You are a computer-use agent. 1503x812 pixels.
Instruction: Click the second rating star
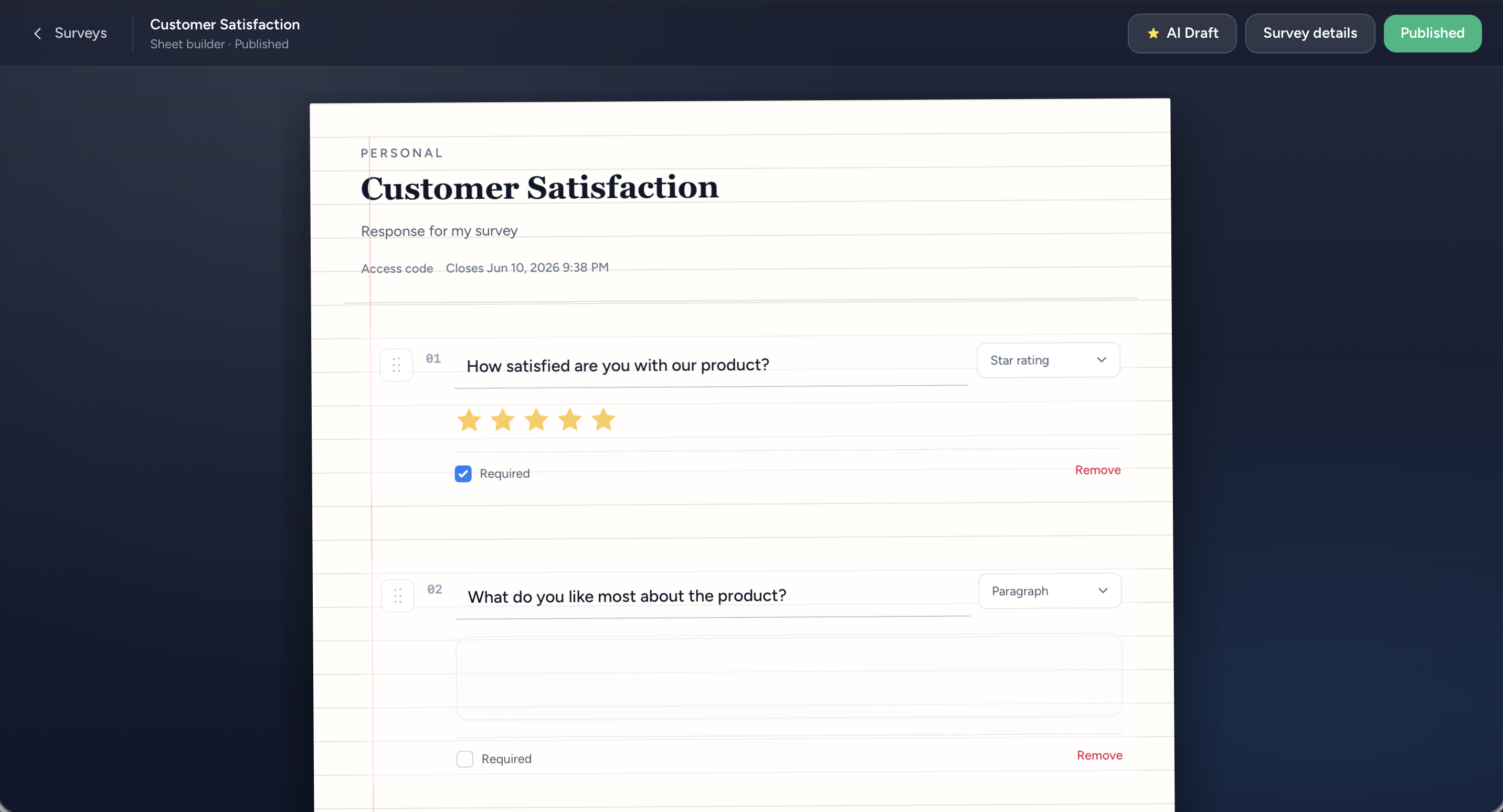(x=502, y=420)
